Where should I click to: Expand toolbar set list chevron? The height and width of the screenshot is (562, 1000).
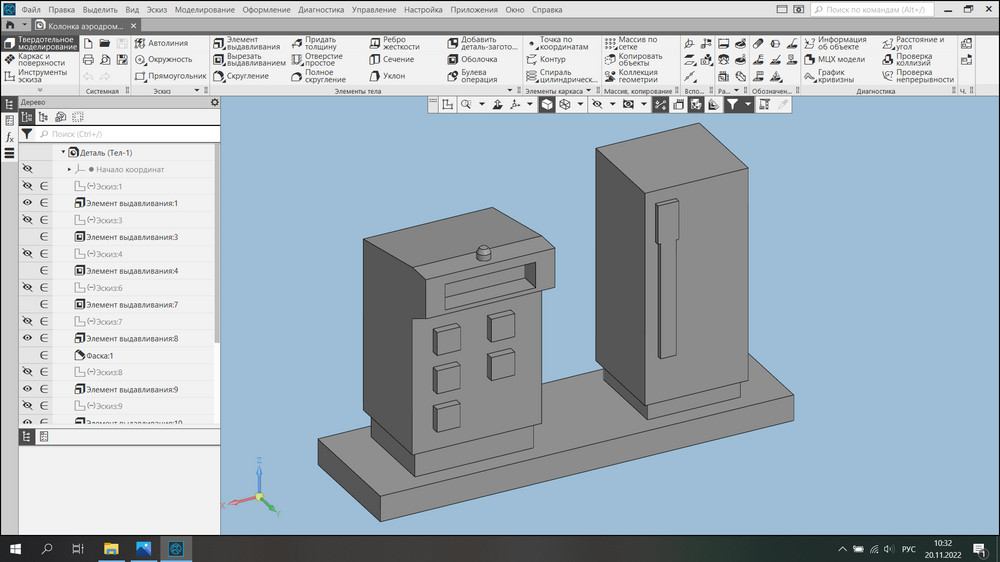click(40, 91)
